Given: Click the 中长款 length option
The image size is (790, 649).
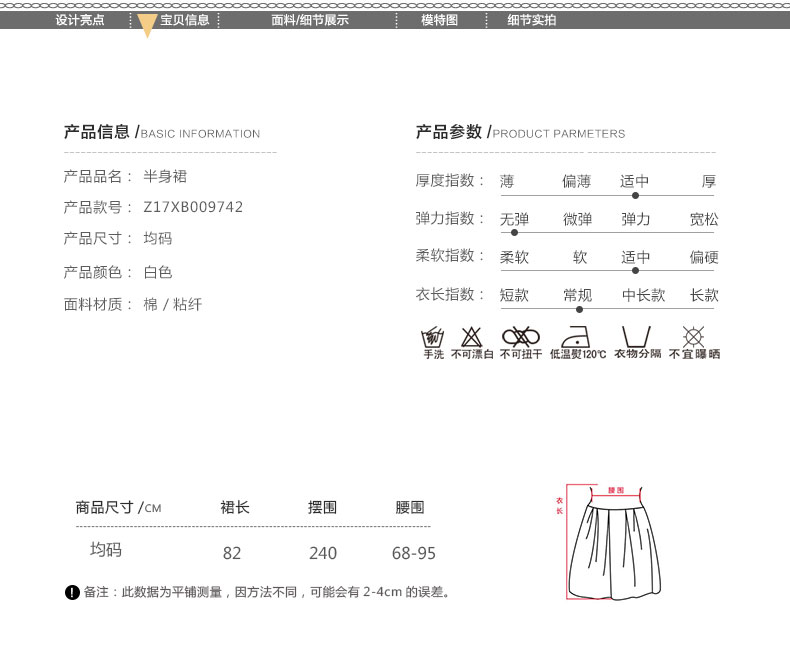Looking at the screenshot, I should click(643, 295).
